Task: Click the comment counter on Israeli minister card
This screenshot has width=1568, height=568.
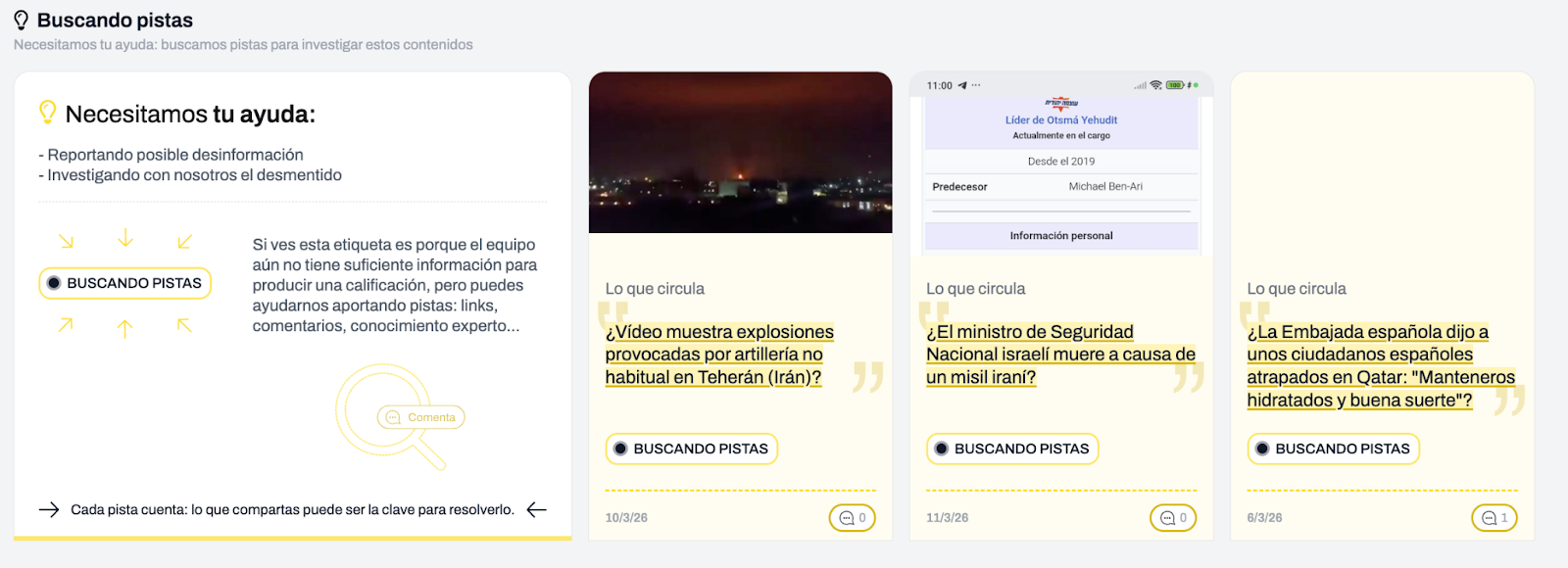Action: click(1172, 518)
